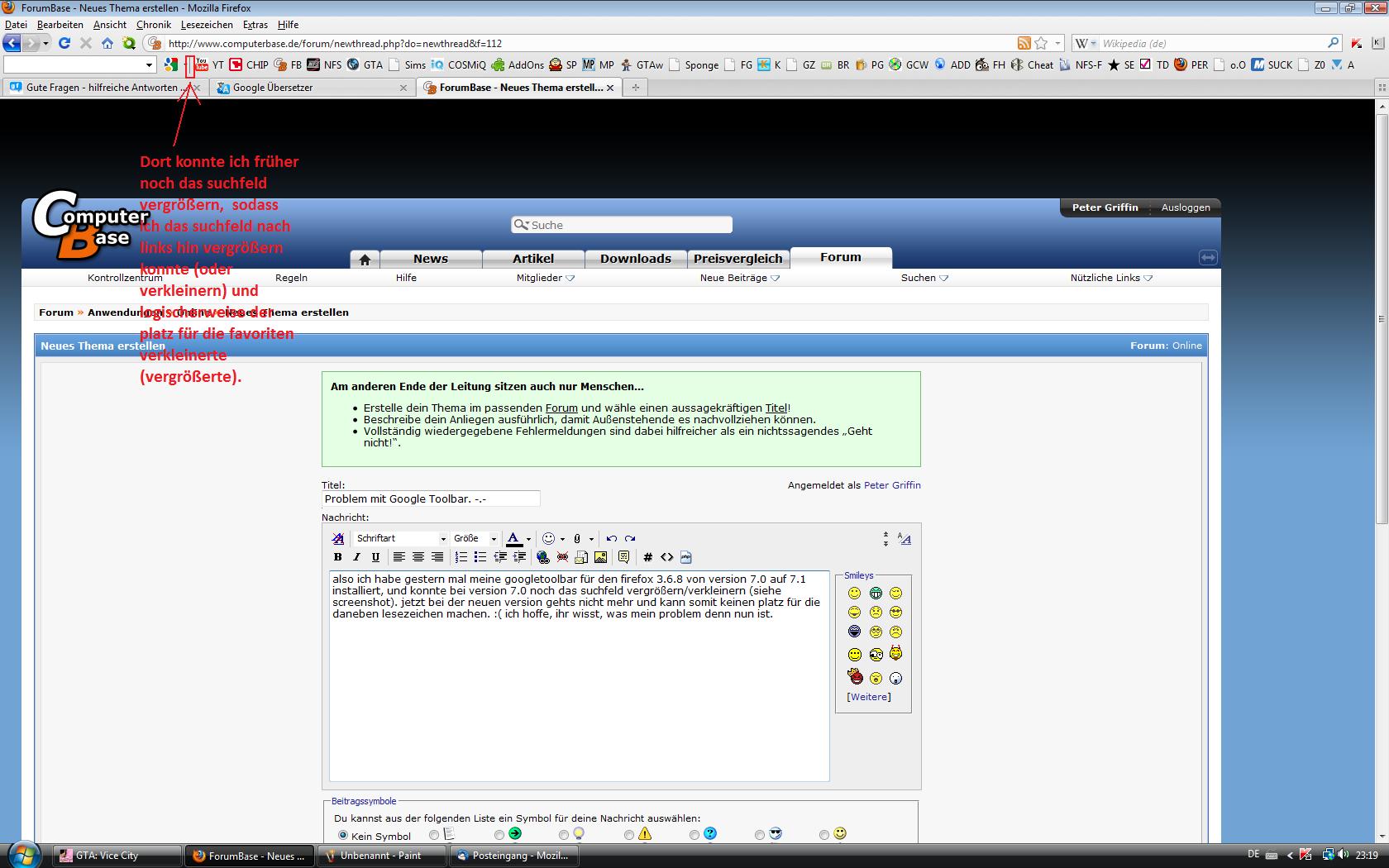Open the CHIP bookmark
The image size is (1389, 868).
pos(250,64)
